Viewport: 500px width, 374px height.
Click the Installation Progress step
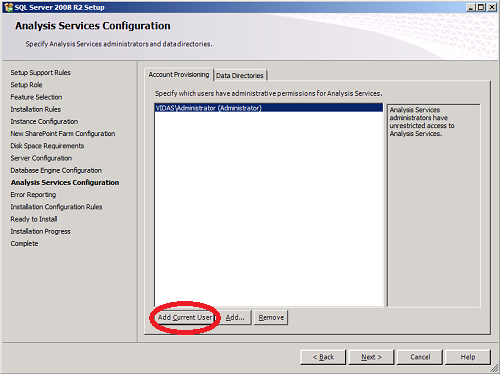(40, 231)
